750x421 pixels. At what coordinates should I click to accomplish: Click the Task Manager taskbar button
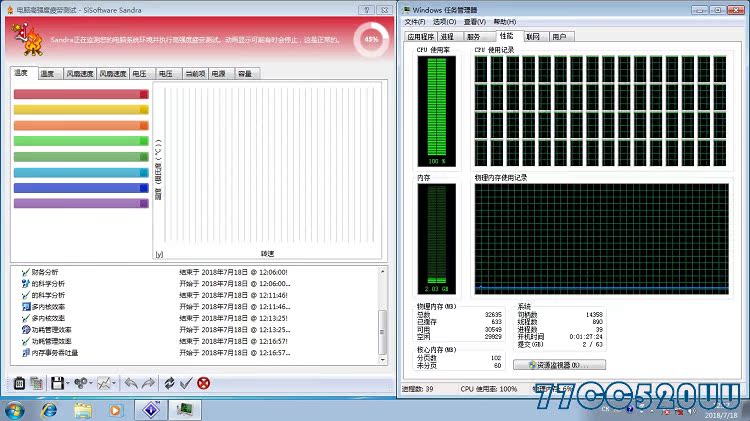(x=185, y=410)
